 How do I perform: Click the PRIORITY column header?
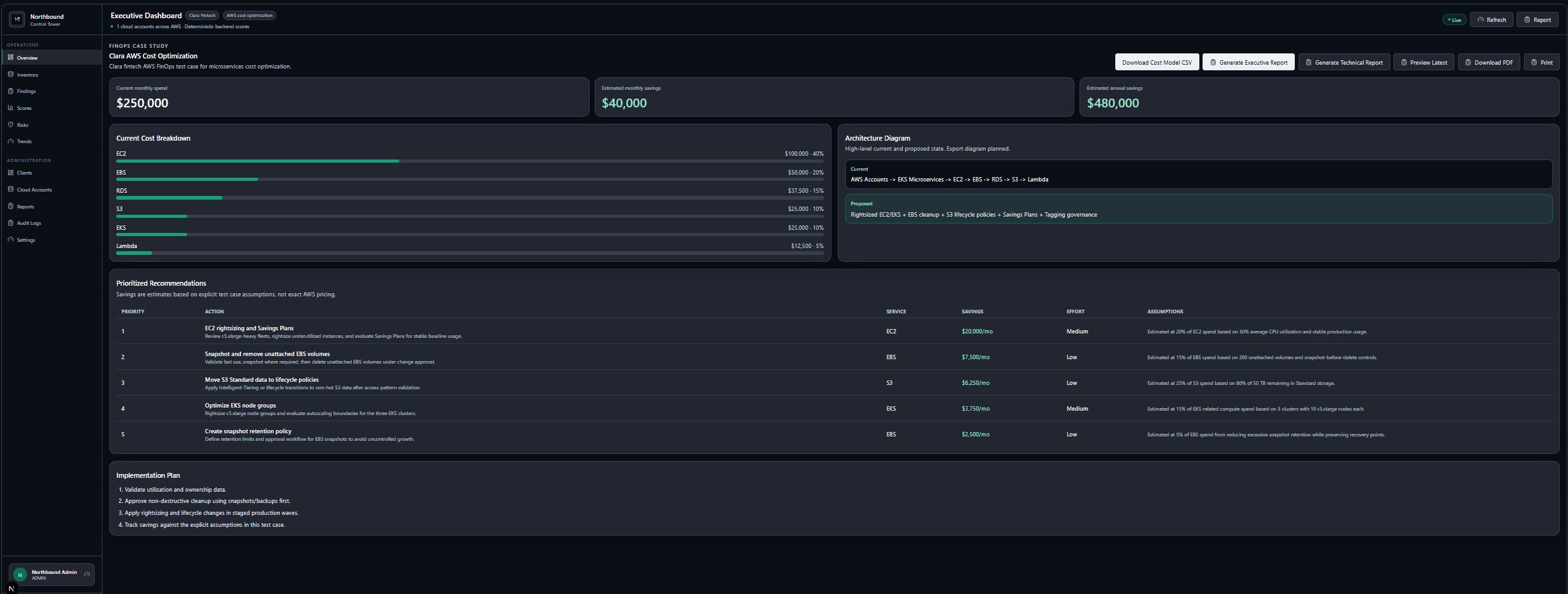(x=132, y=311)
